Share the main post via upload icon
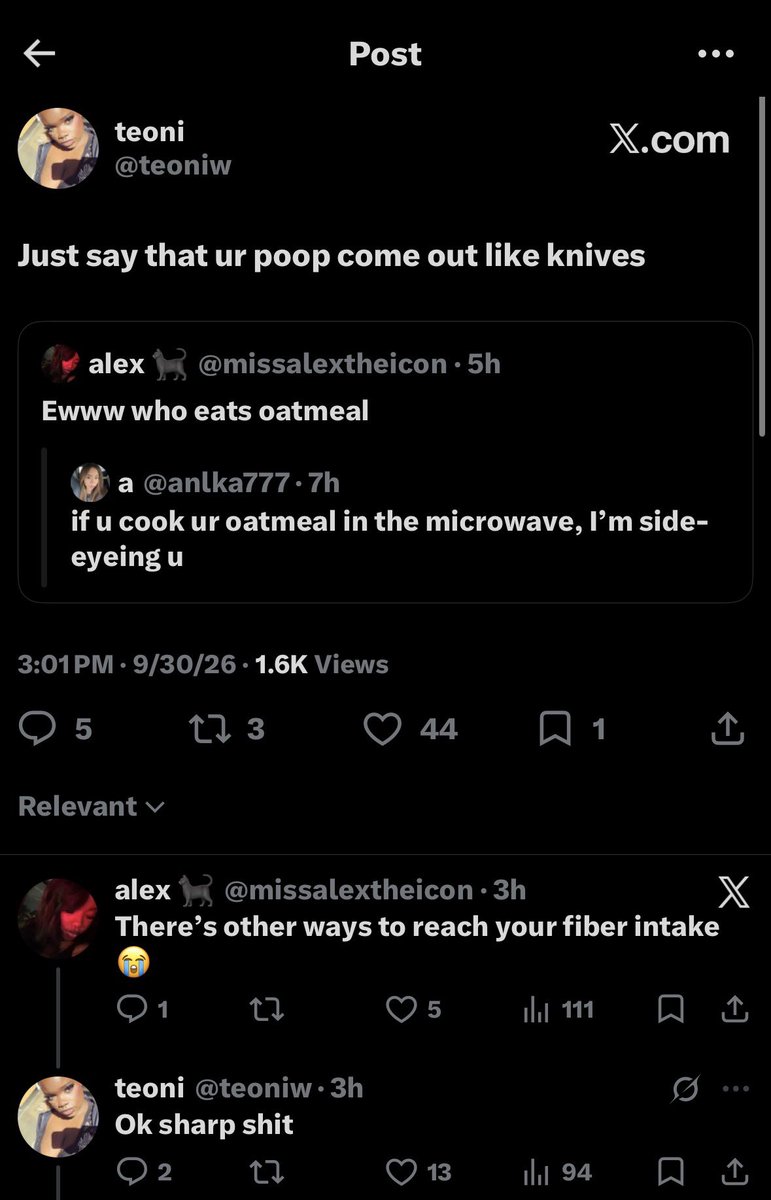 coord(727,730)
